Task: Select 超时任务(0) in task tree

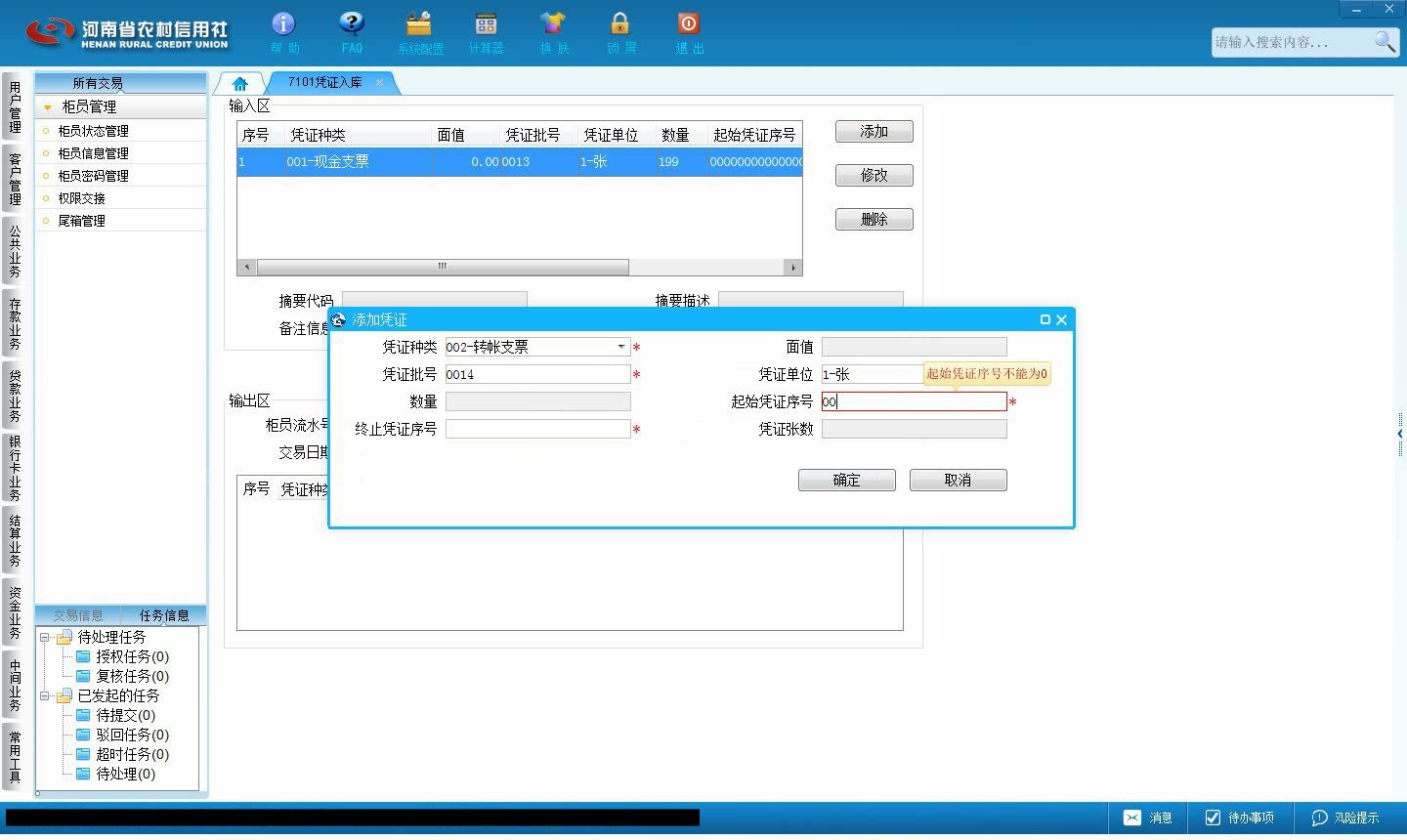Action: [x=122, y=754]
